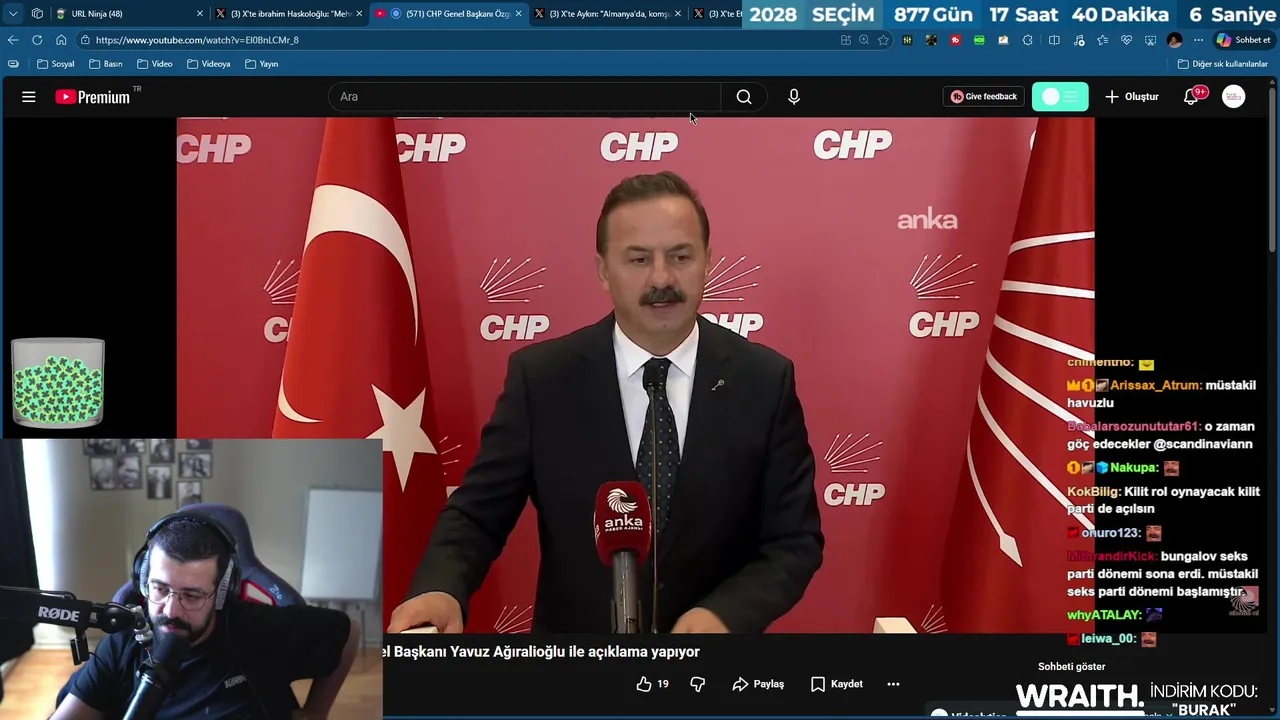Open browser settings and more ellipsis

[x=1198, y=40]
